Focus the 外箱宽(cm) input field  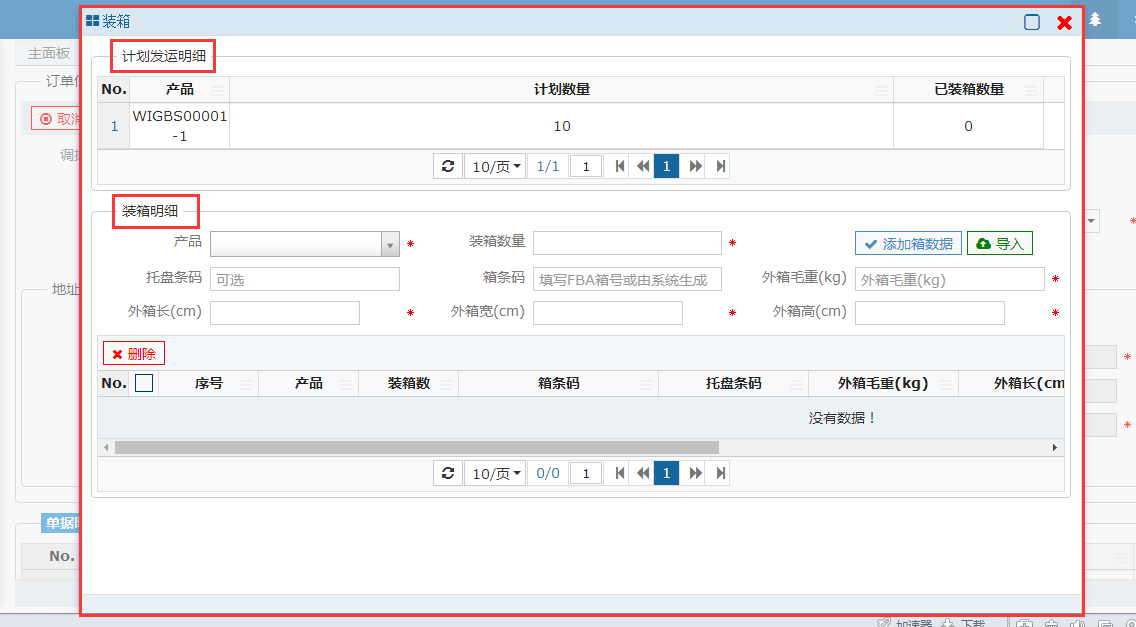(608, 313)
